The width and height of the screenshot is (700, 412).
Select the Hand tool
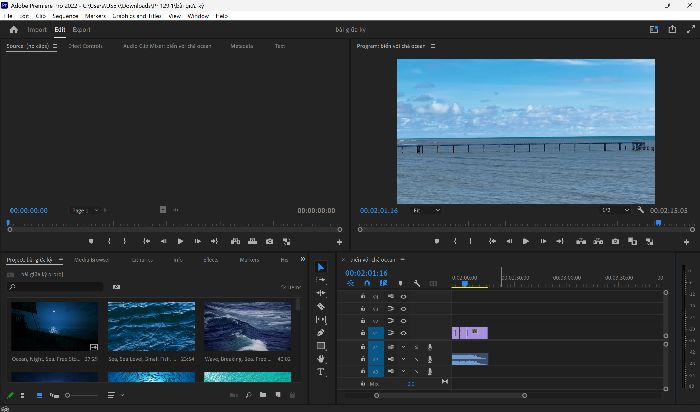tap(321, 359)
